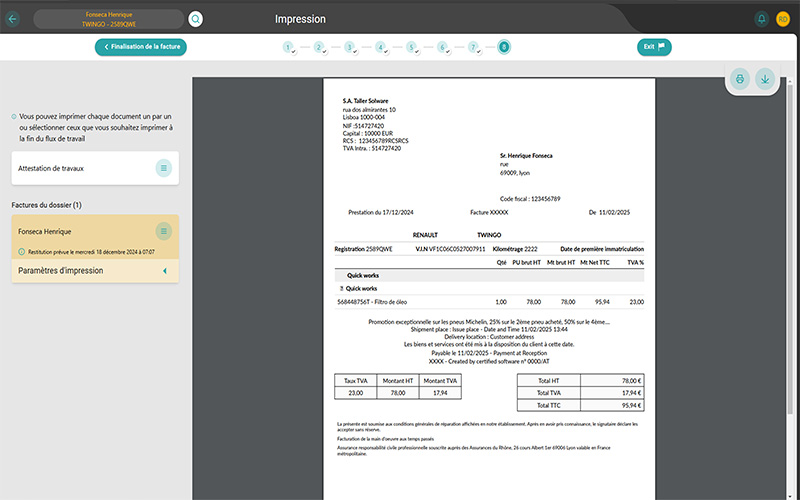Go to workflow step 1

click(x=288, y=47)
